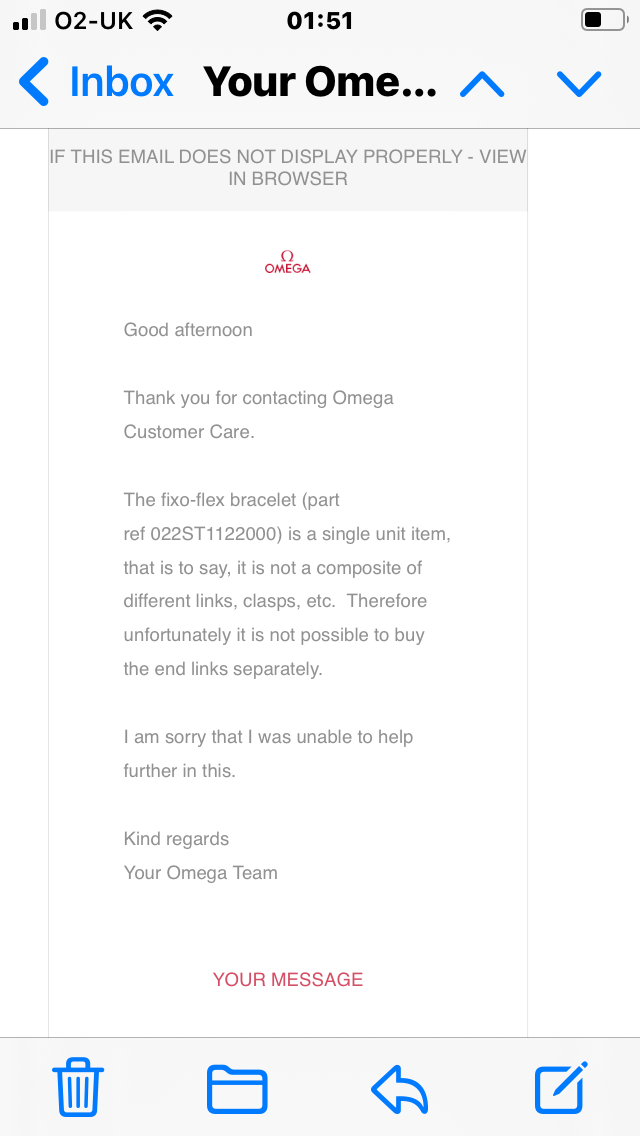Tap the O2-UK carrier label
640x1136 pixels.
point(95,20)
